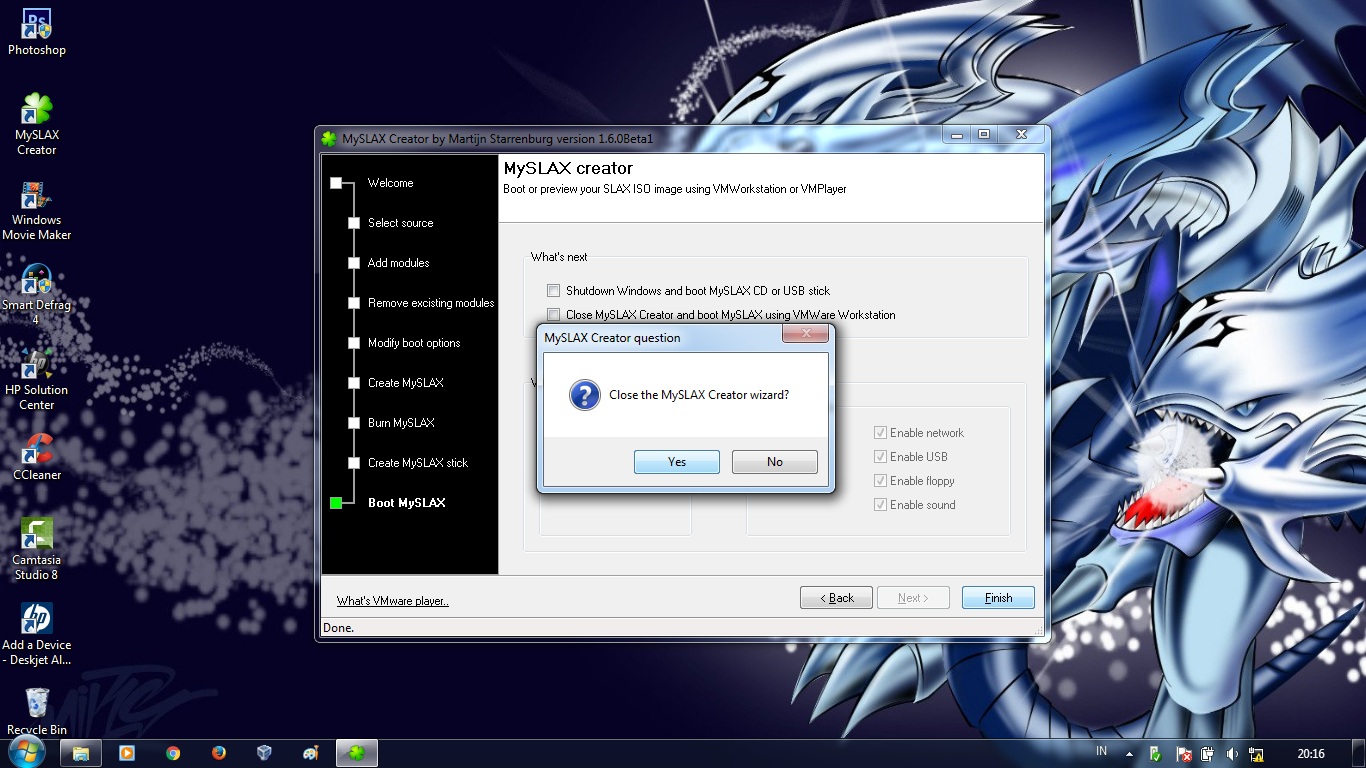
Task: Click the "What's next" group label
Action: coord(559,257)
